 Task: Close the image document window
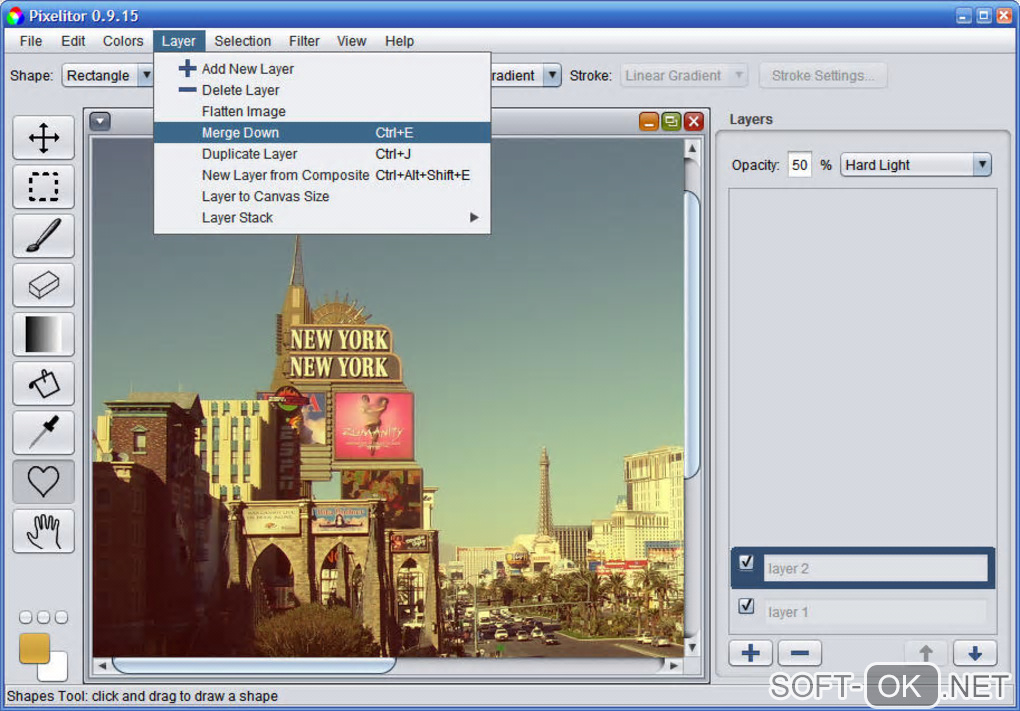click(694, 122)
